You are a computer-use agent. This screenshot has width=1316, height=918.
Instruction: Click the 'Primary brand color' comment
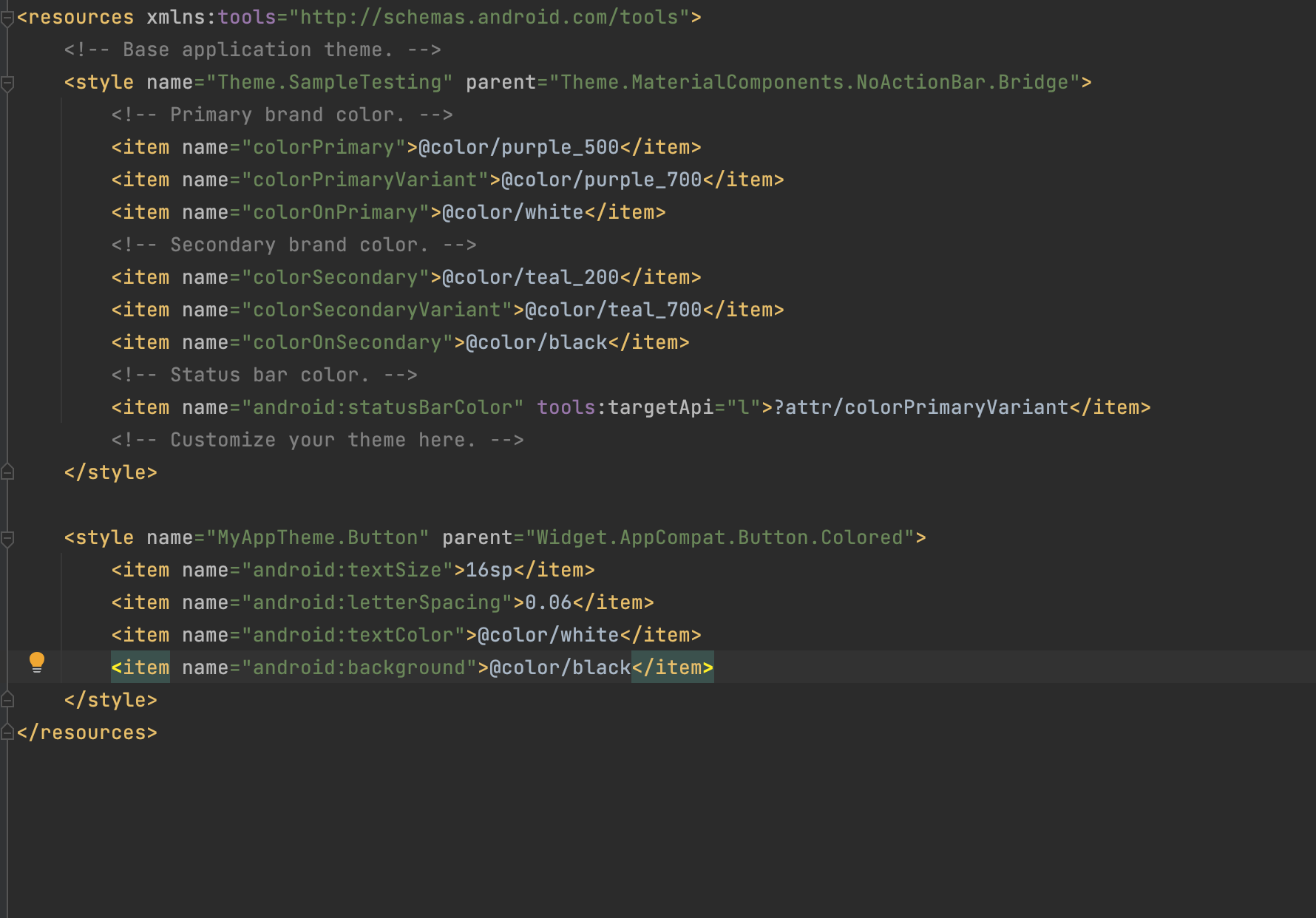tap(282, 115)
